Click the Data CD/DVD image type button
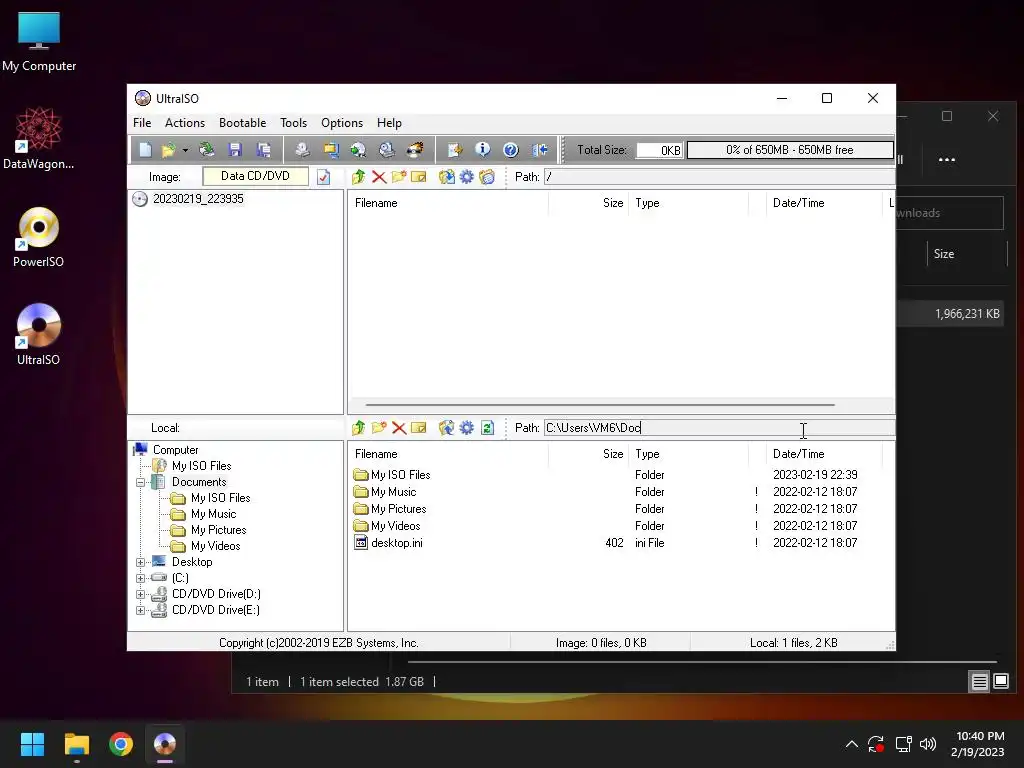This screenshot has width=1024, height=768. pos(255,176)
